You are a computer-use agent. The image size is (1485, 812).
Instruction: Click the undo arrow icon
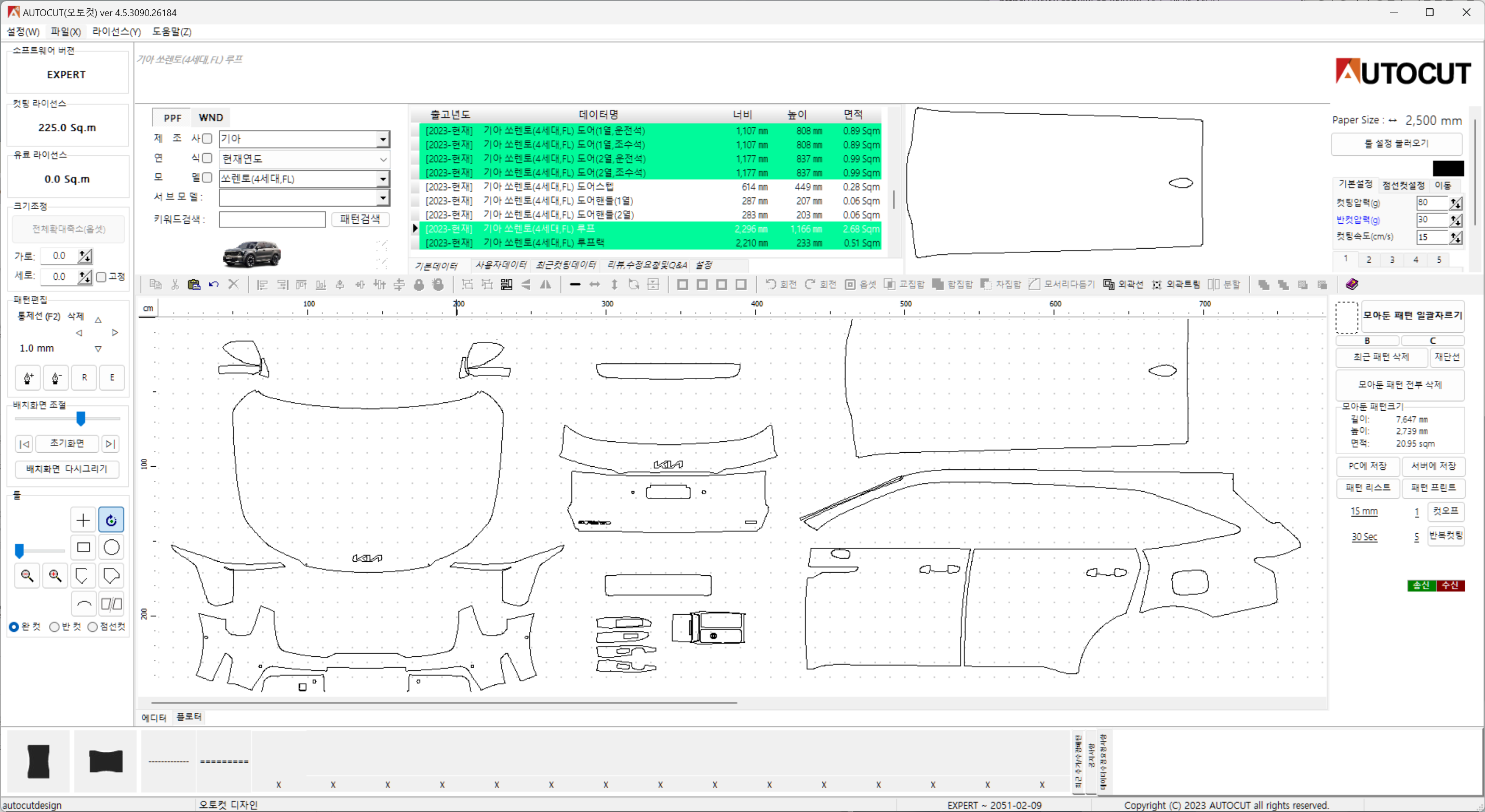point(214,284)
